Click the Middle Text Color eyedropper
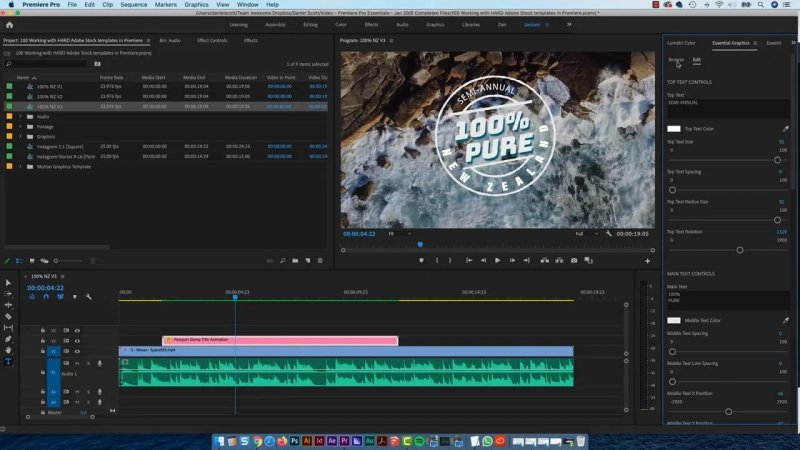The height and width of the screenshot is (450, 800). (x=785, y=320)
